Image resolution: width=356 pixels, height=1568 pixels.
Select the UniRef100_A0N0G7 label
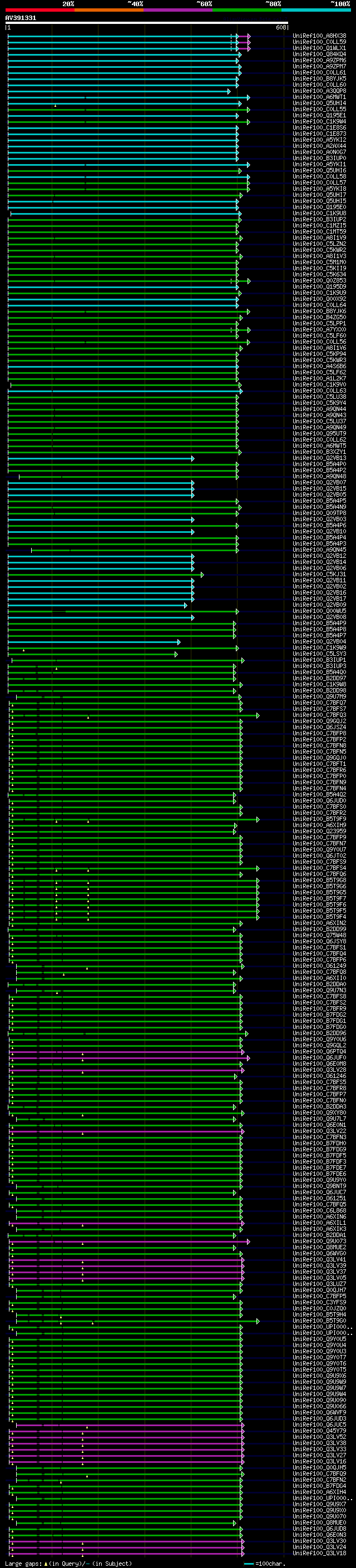[319, 152]
